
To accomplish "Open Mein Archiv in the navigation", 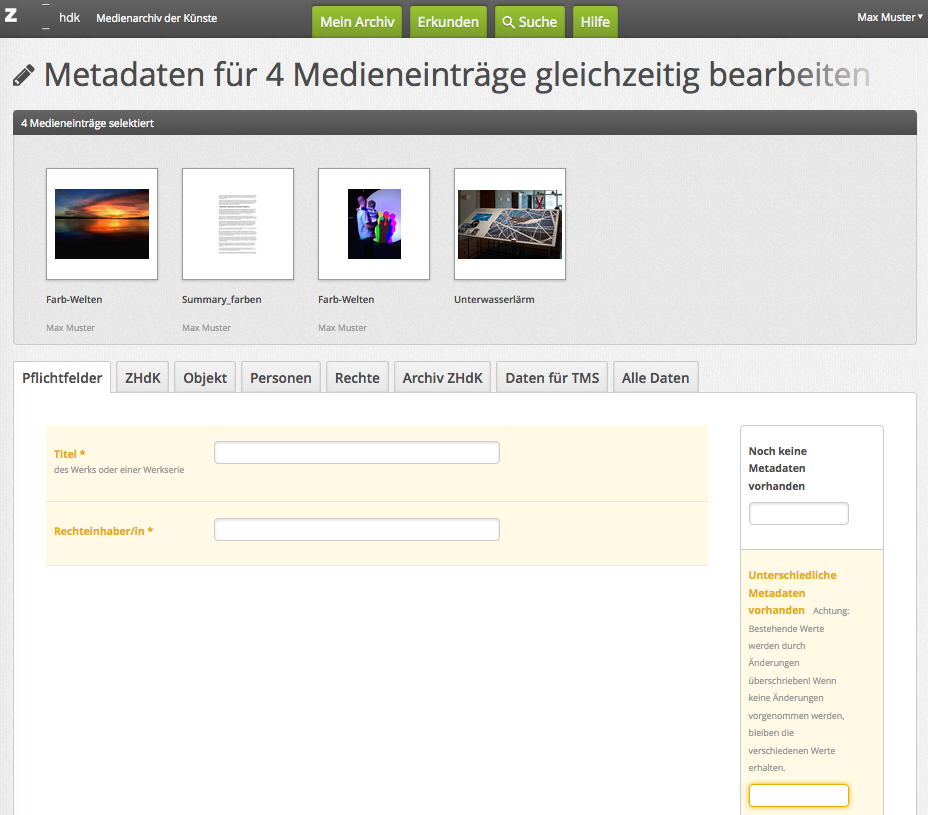I will click(x=357, y=22).
